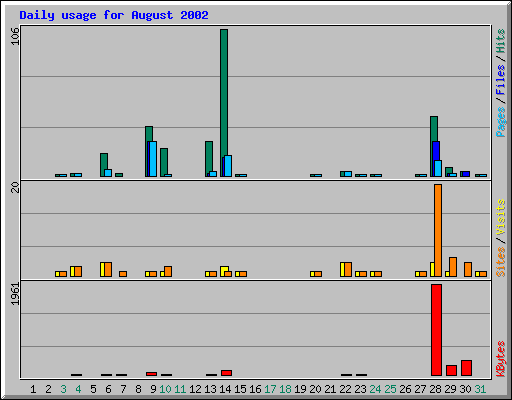This screenshot has width=512, height=400.
Task: Click the y-axis value "1961"
Action: [x=15, y=294]
